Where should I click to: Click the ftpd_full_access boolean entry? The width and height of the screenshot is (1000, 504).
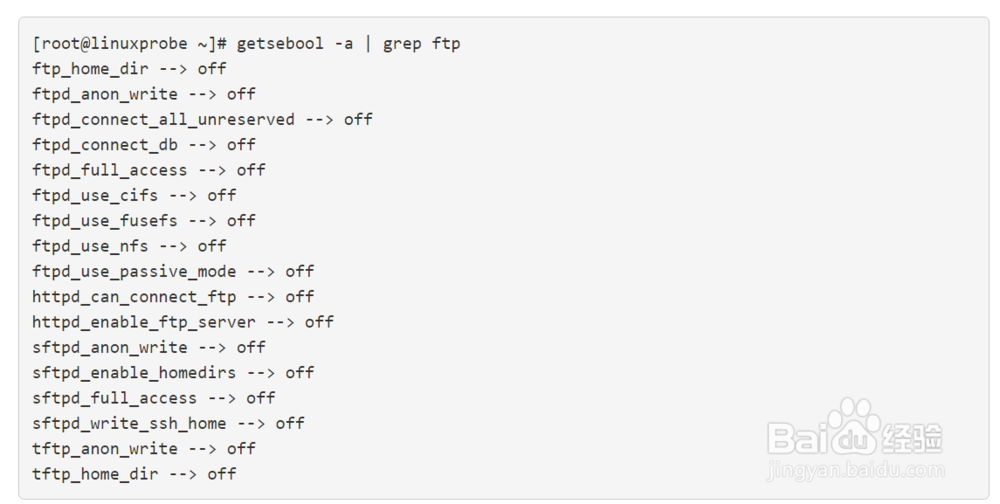149,170
